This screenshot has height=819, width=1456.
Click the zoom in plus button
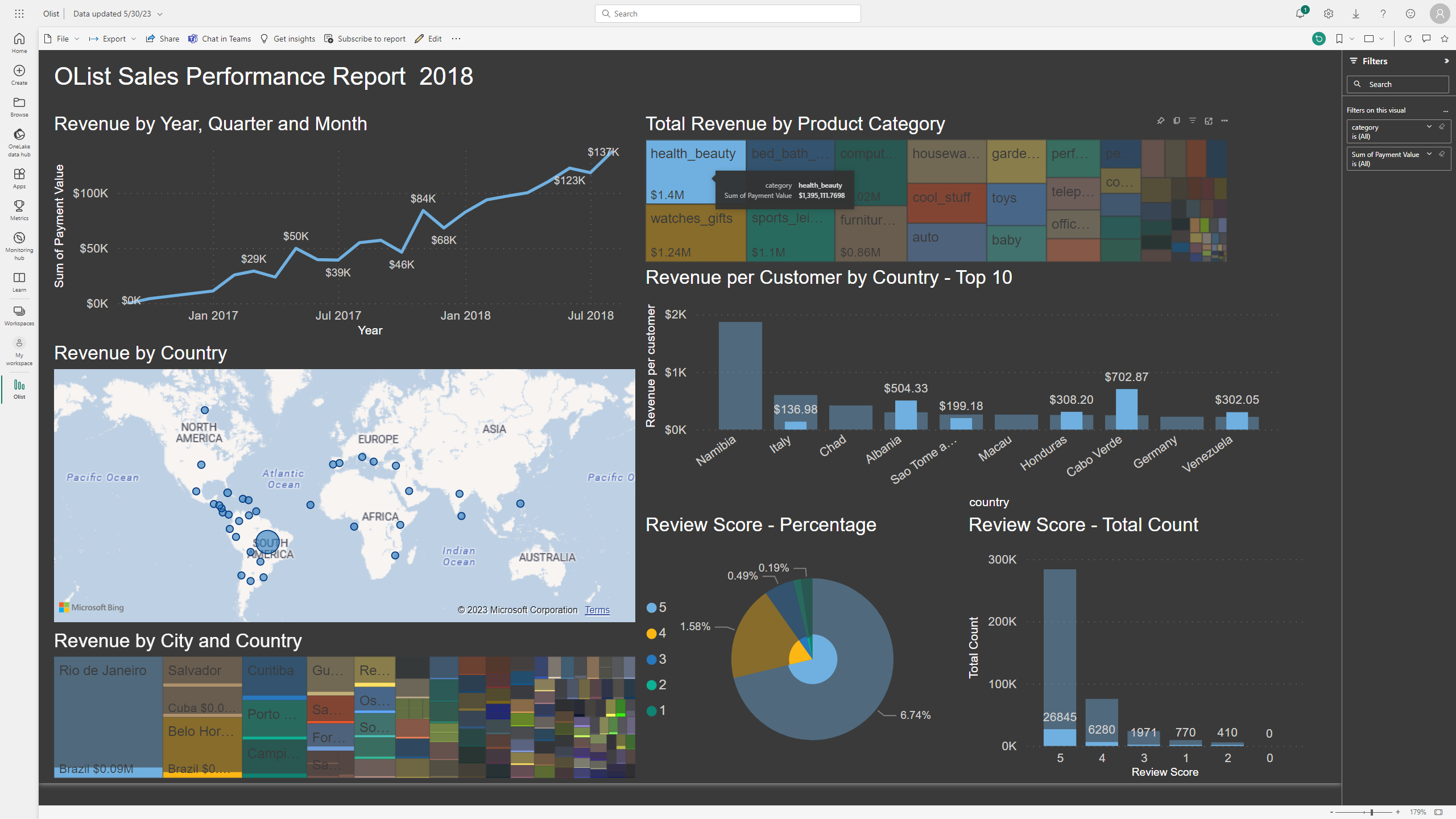[x=1398, y=812]
